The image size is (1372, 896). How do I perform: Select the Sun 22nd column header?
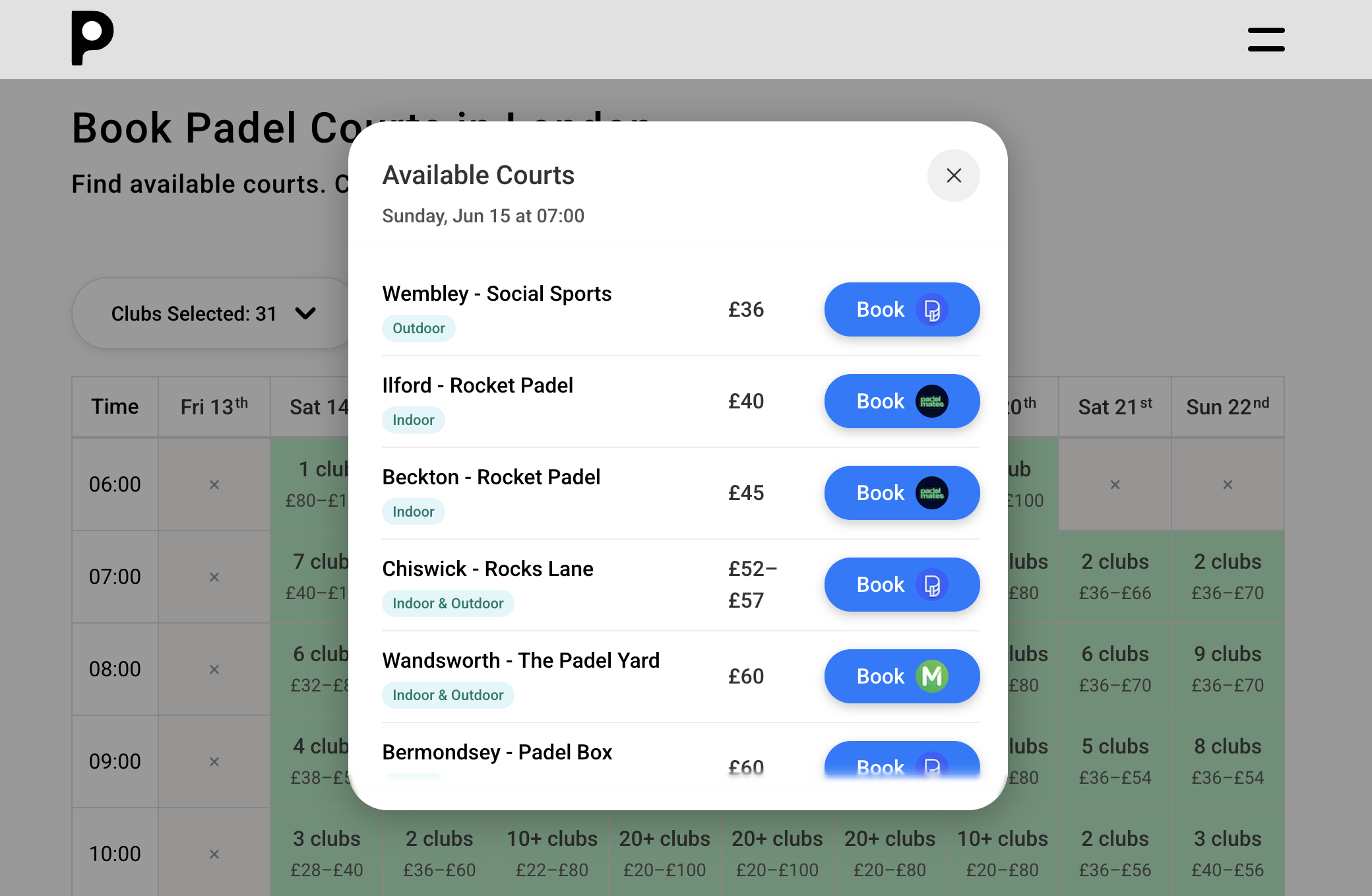(x=1228, y=406)
